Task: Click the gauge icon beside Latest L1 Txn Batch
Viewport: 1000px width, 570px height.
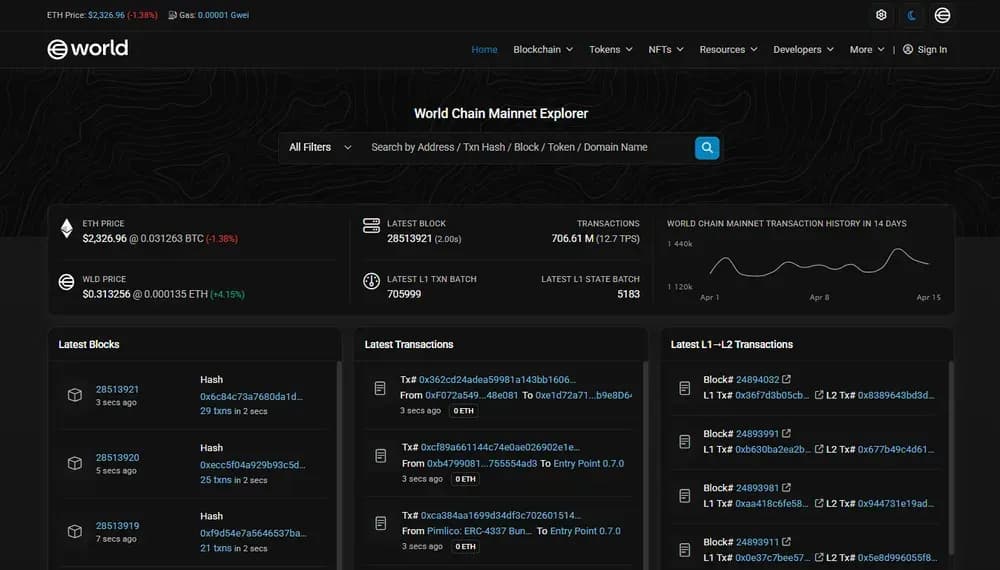Action: (371, 281)
